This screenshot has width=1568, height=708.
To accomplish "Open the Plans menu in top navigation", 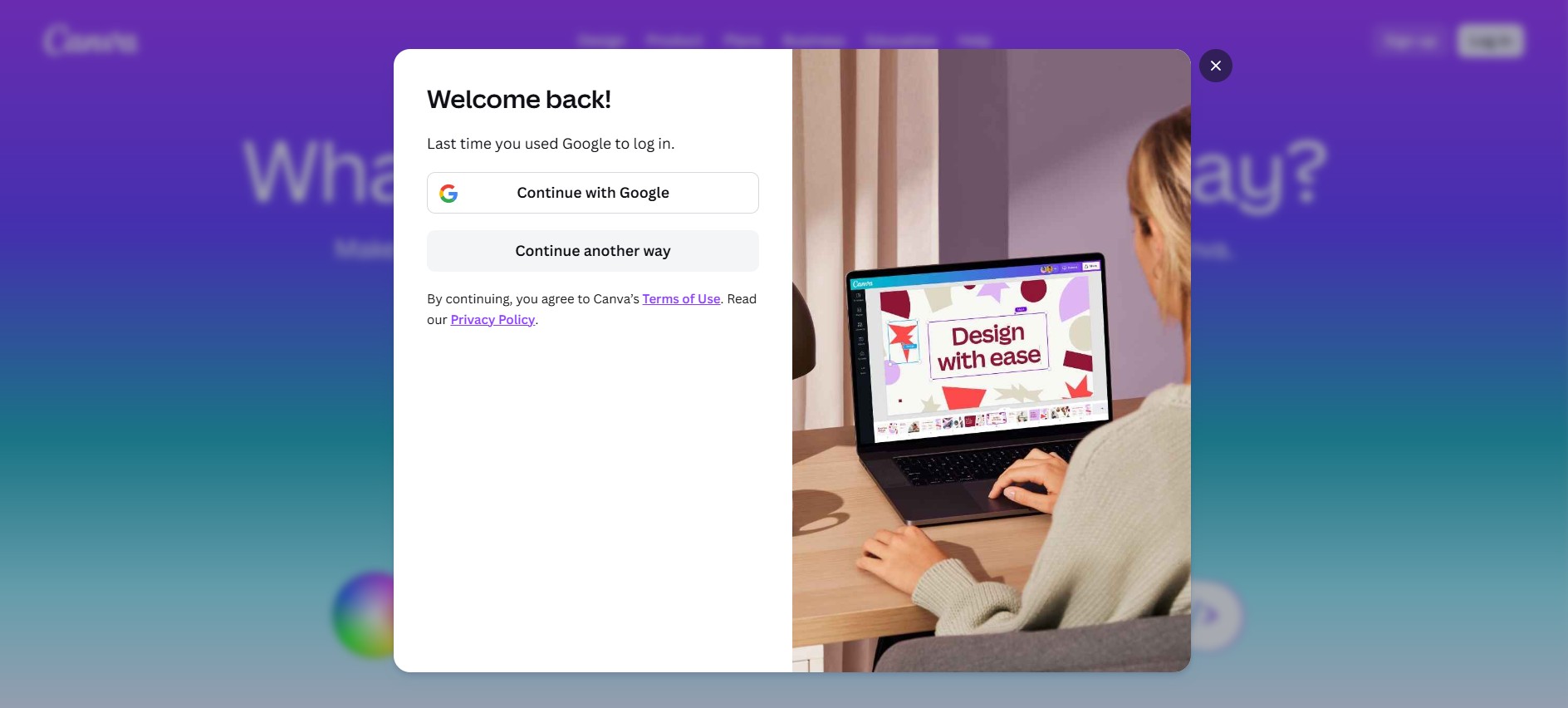I will coord(742,41).
